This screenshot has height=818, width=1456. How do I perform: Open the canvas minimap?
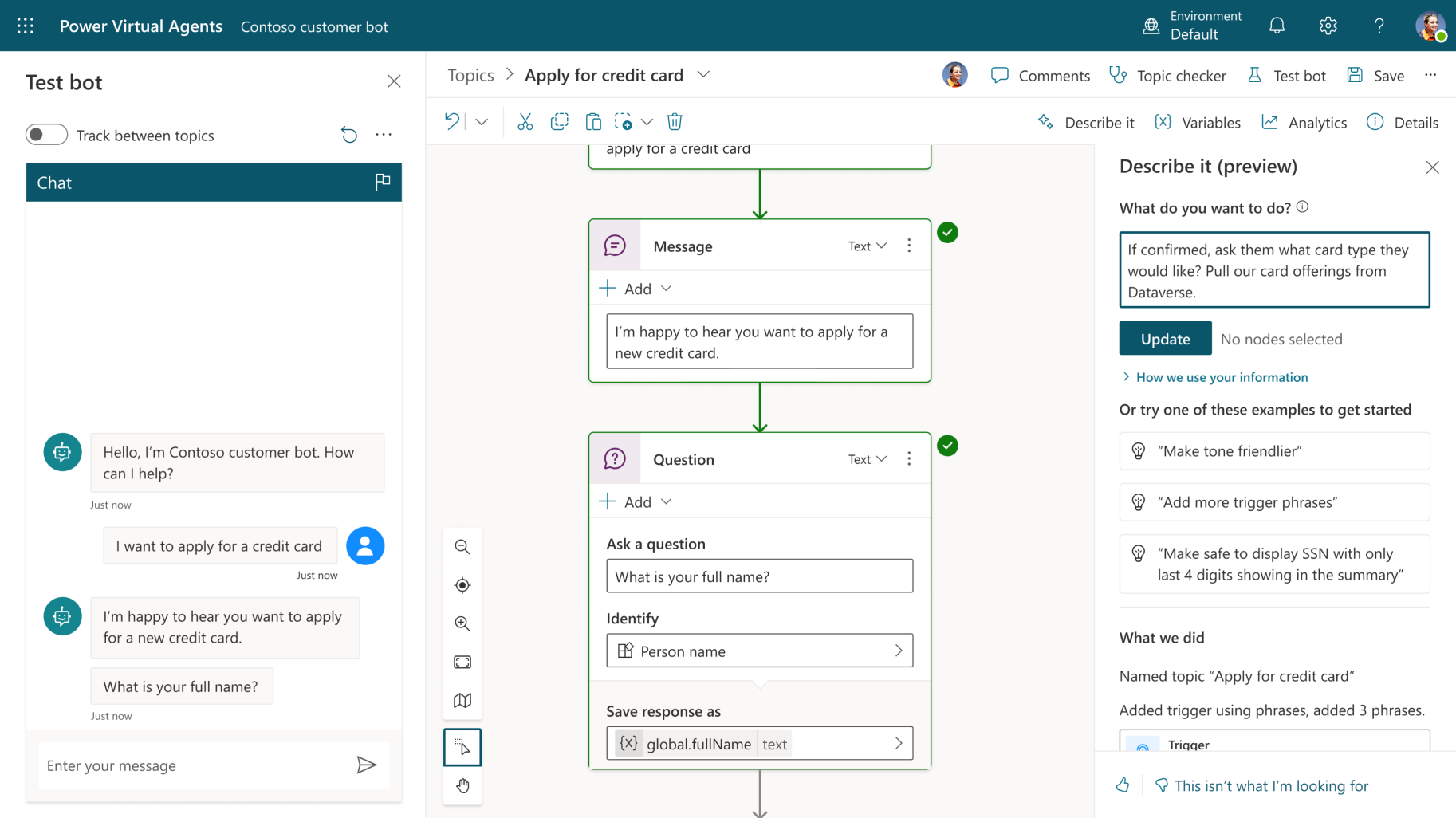462,700
